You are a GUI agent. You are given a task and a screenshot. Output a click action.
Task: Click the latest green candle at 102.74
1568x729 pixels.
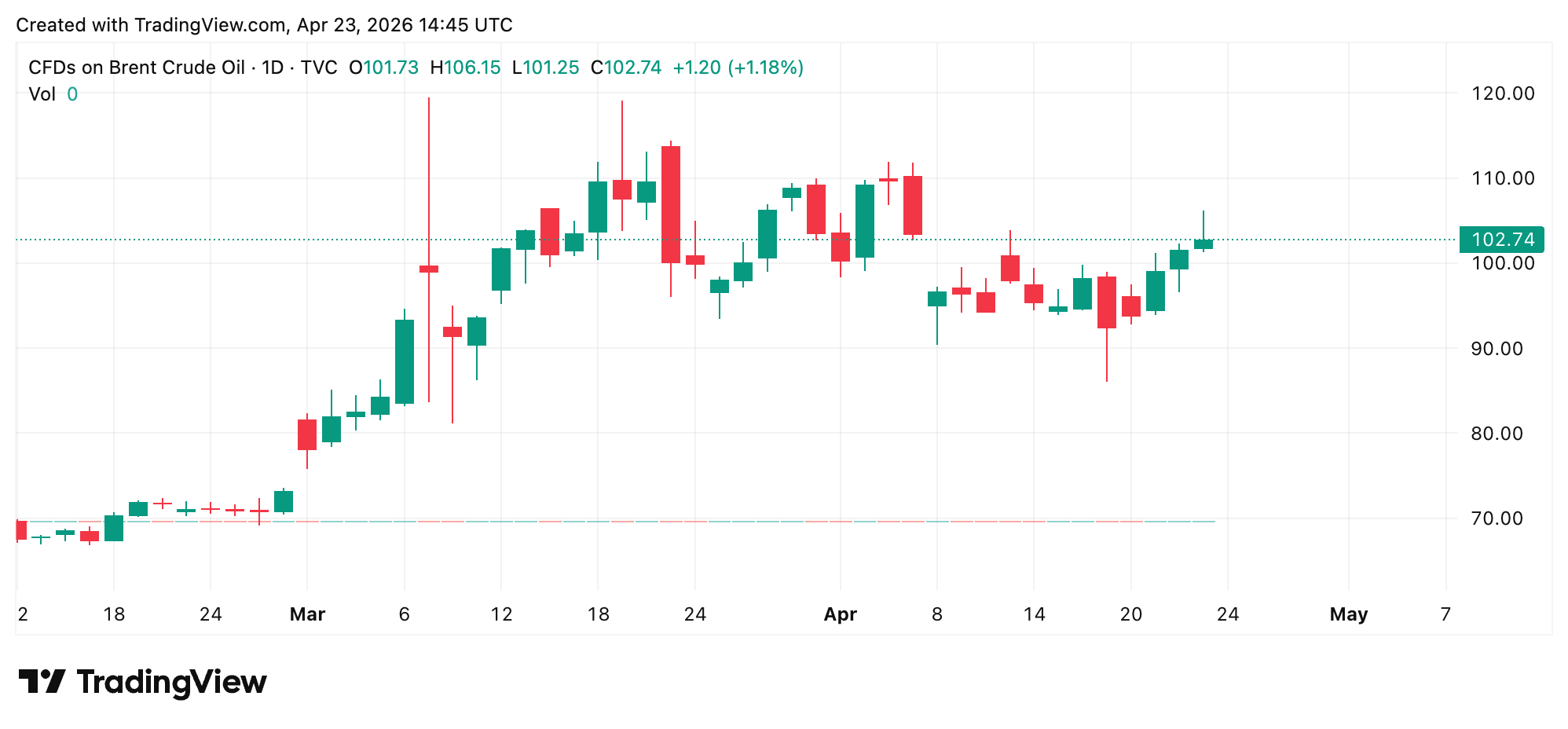1203,244
